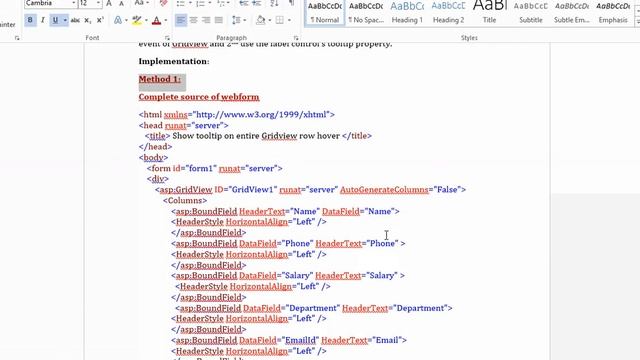This screenshot has width=640, height=360.
Task: Open Clipboard pane dialog launcher
Action: coord(17,38)
